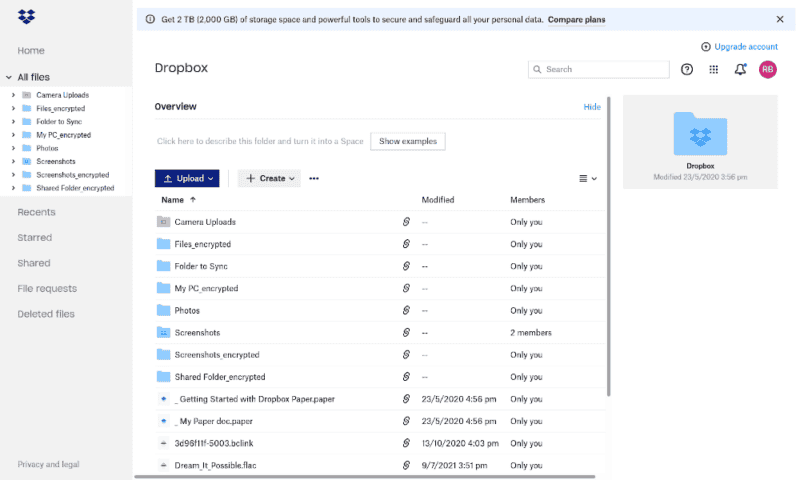Click the link icon for Screenshots_encrypted row

click(406, 355)
